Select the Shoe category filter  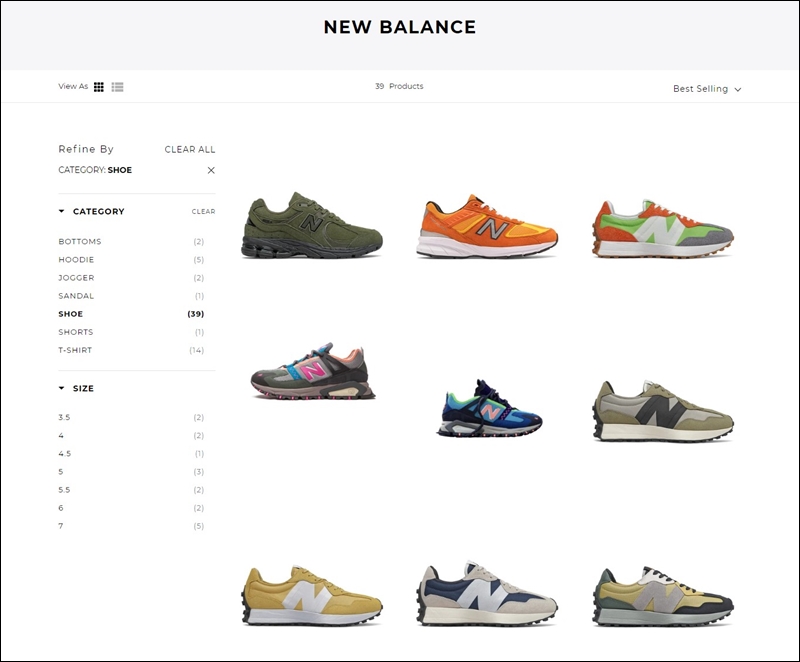70,314
